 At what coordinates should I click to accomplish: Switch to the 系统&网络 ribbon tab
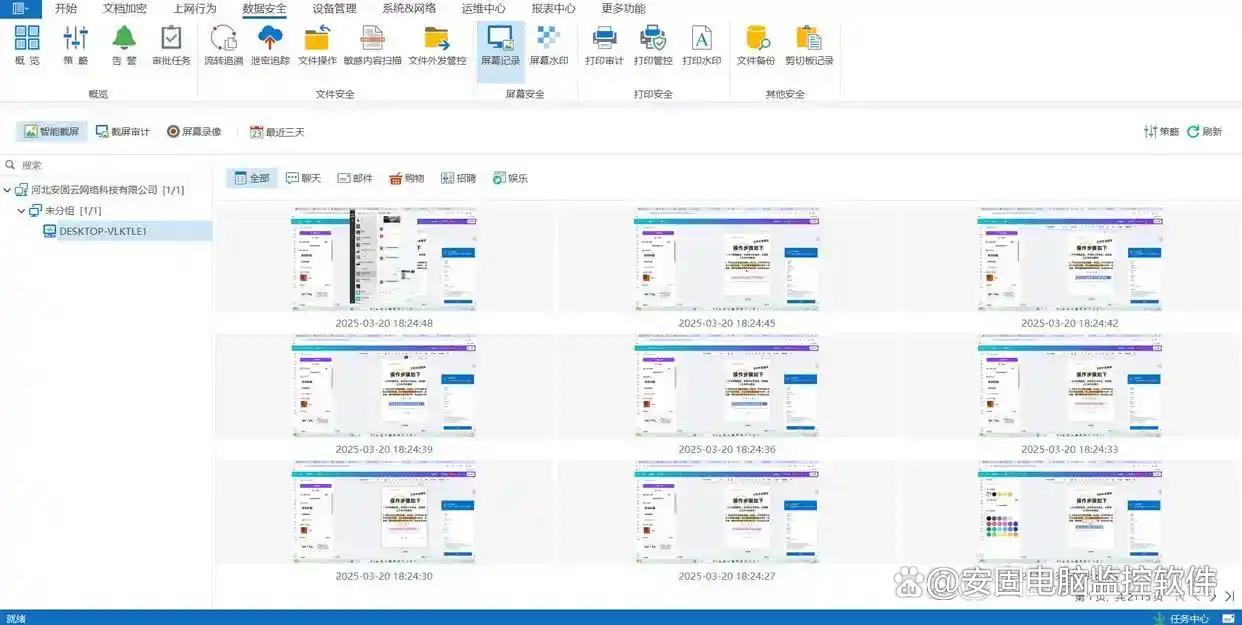pos(409,8)
